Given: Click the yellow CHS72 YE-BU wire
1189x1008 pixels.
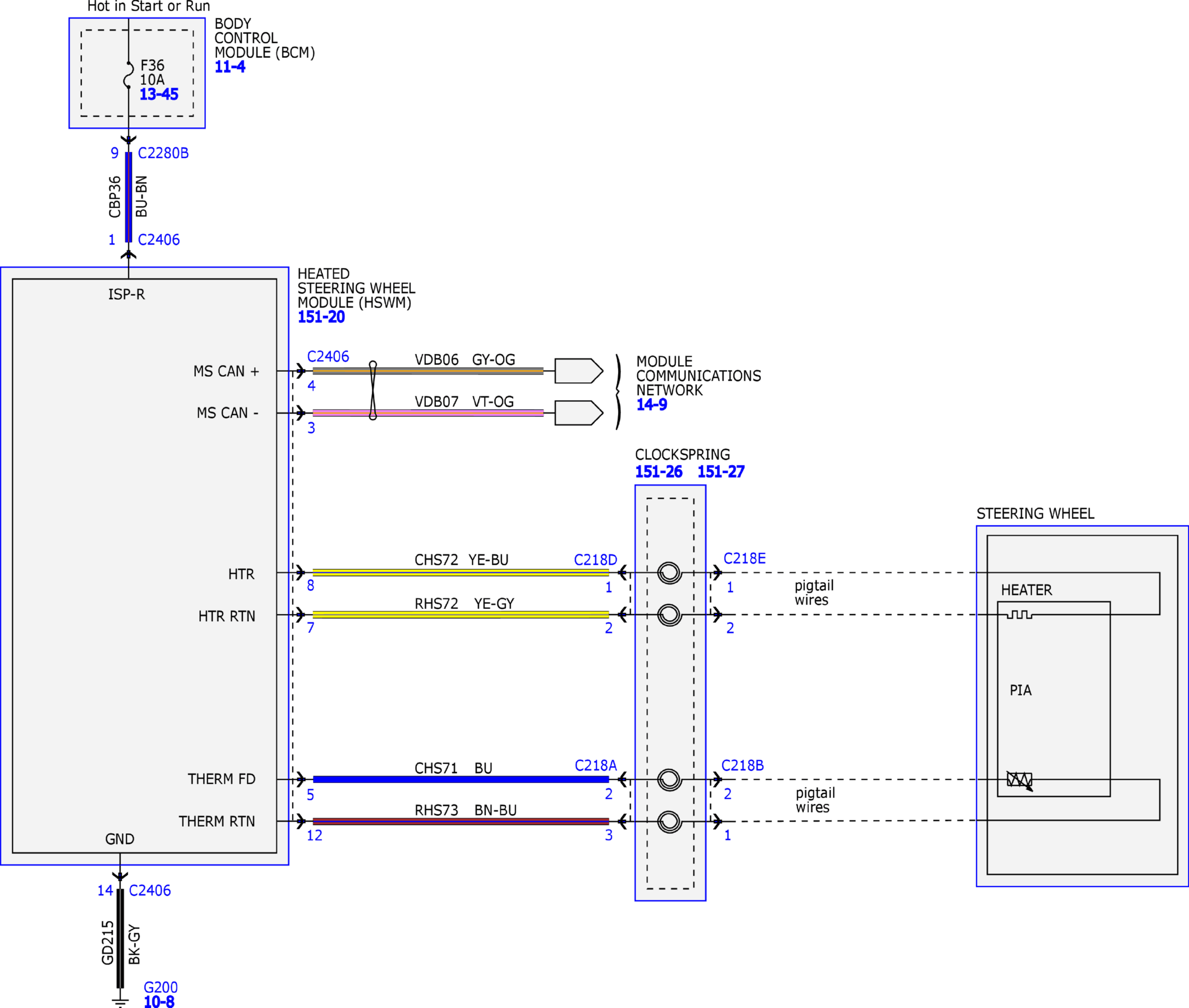Looking at the screenshot, I should [461, 573].
